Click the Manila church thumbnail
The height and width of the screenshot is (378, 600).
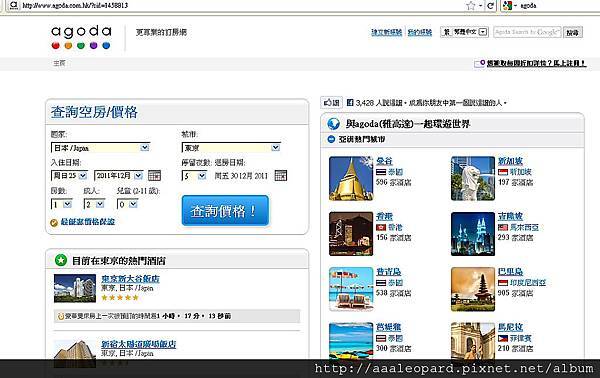473,341
